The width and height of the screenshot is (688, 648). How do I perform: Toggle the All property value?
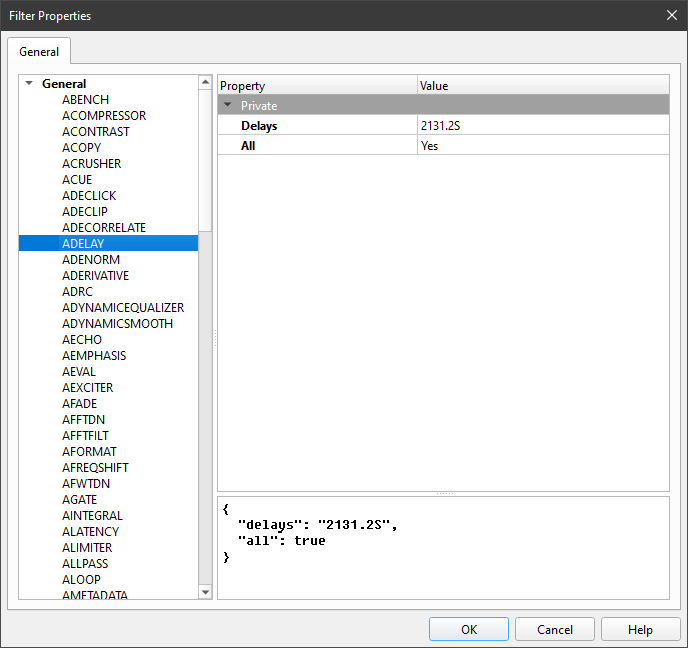click(542, 146)
